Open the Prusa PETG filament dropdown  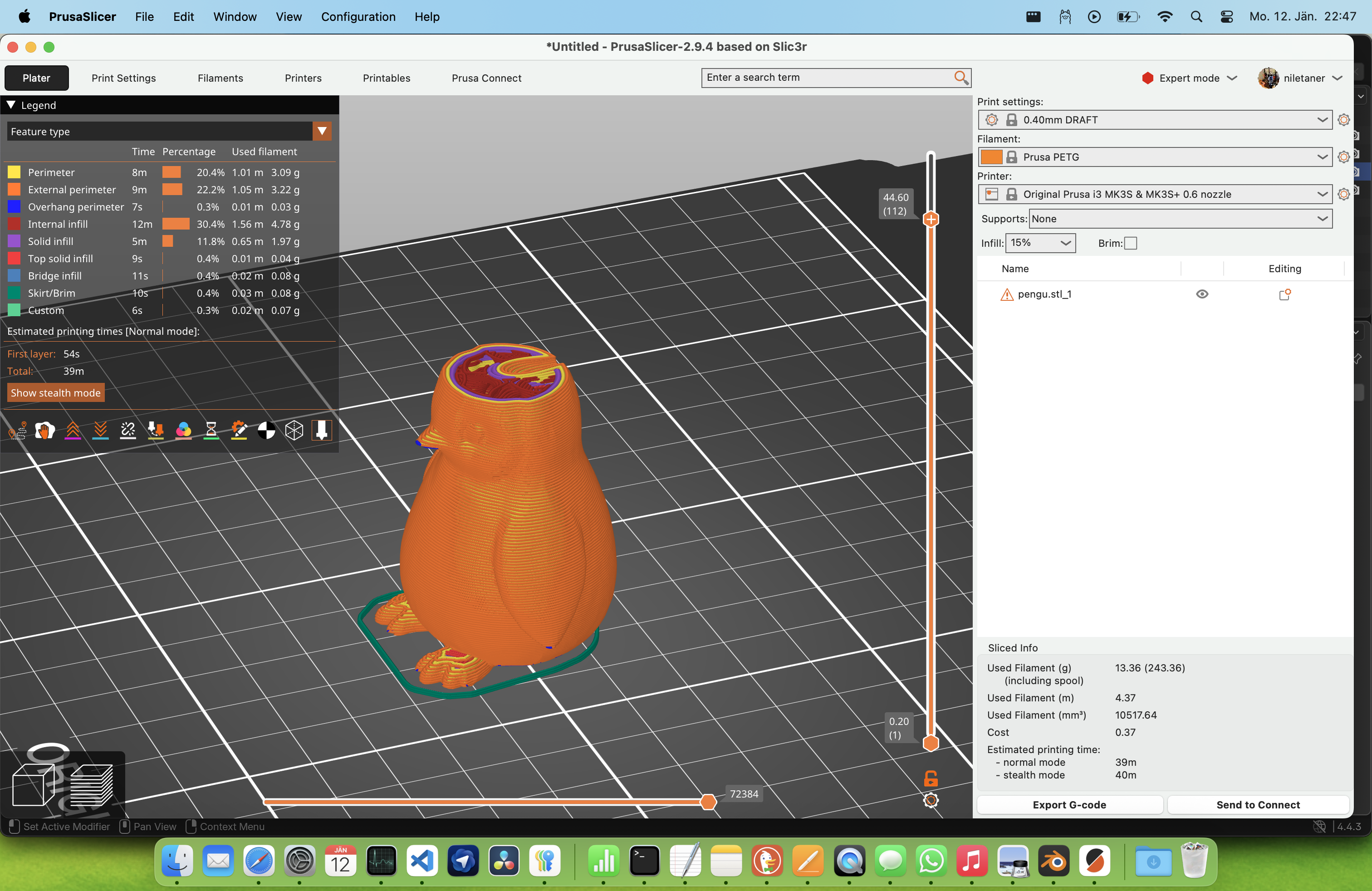pos(1155,157)
